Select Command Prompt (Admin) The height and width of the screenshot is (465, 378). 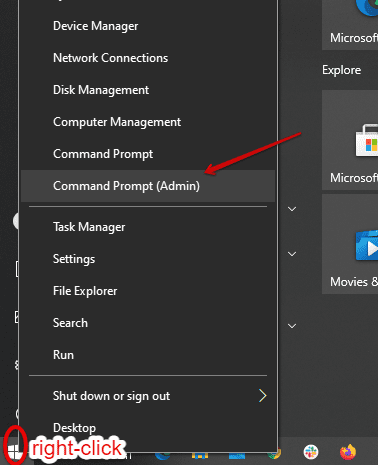tap(148, 186)
